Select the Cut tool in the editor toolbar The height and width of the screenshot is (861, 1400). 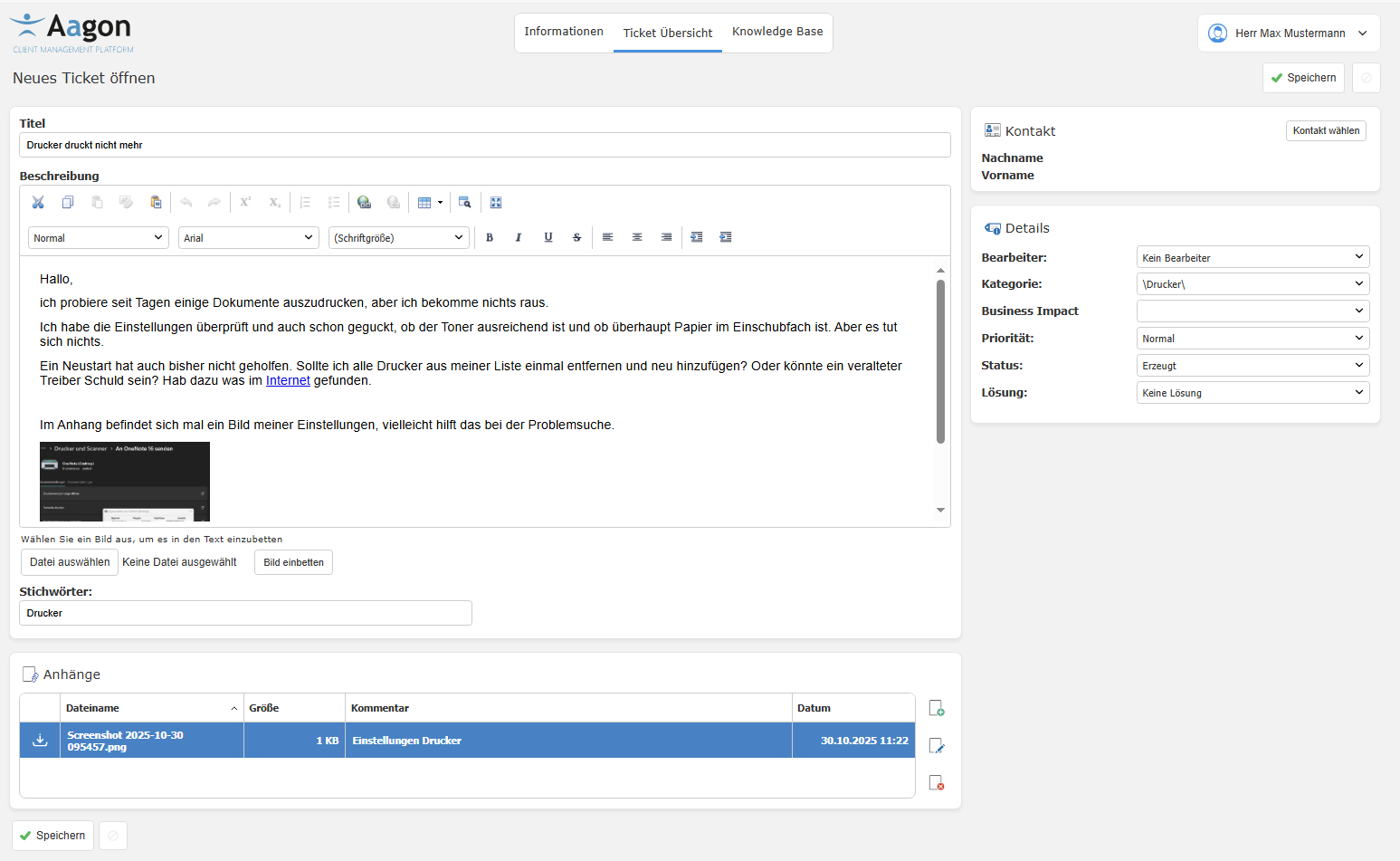(37, 202)
